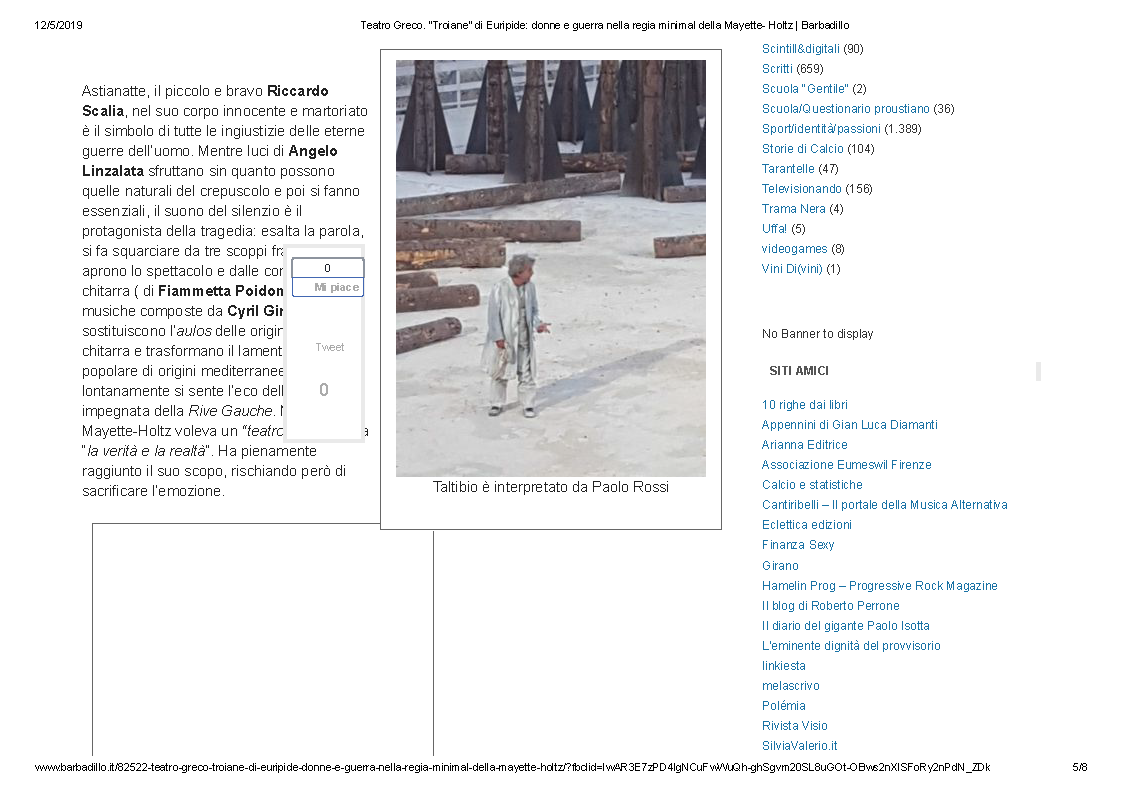This screenshot has height=794, width=1123.
Task: Visit Il blog di Roberto Perrone
Action: pyautogui.click(x=831, y=606)
